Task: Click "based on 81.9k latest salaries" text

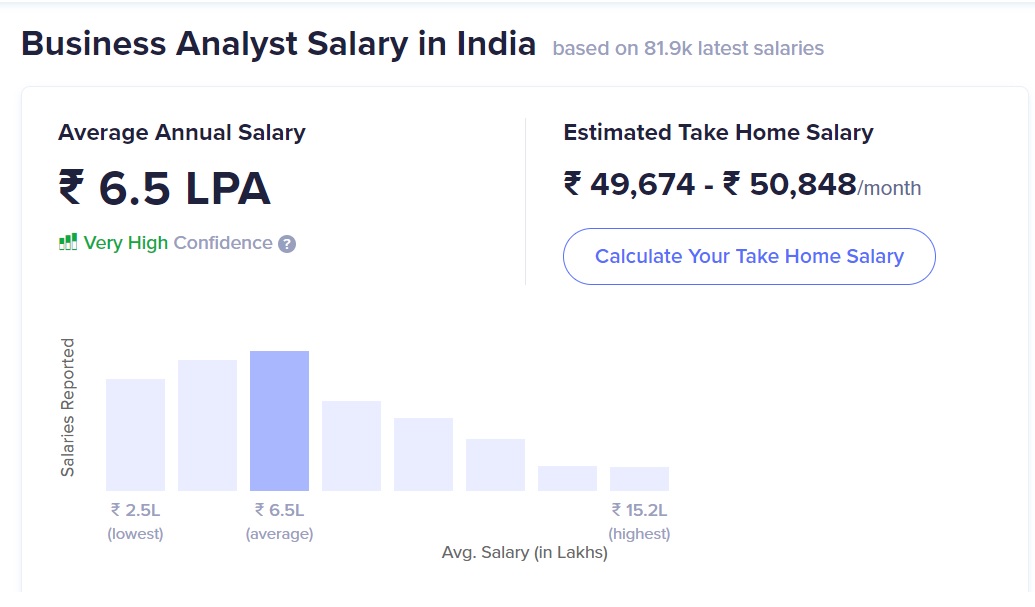Action: pos(688,48)
